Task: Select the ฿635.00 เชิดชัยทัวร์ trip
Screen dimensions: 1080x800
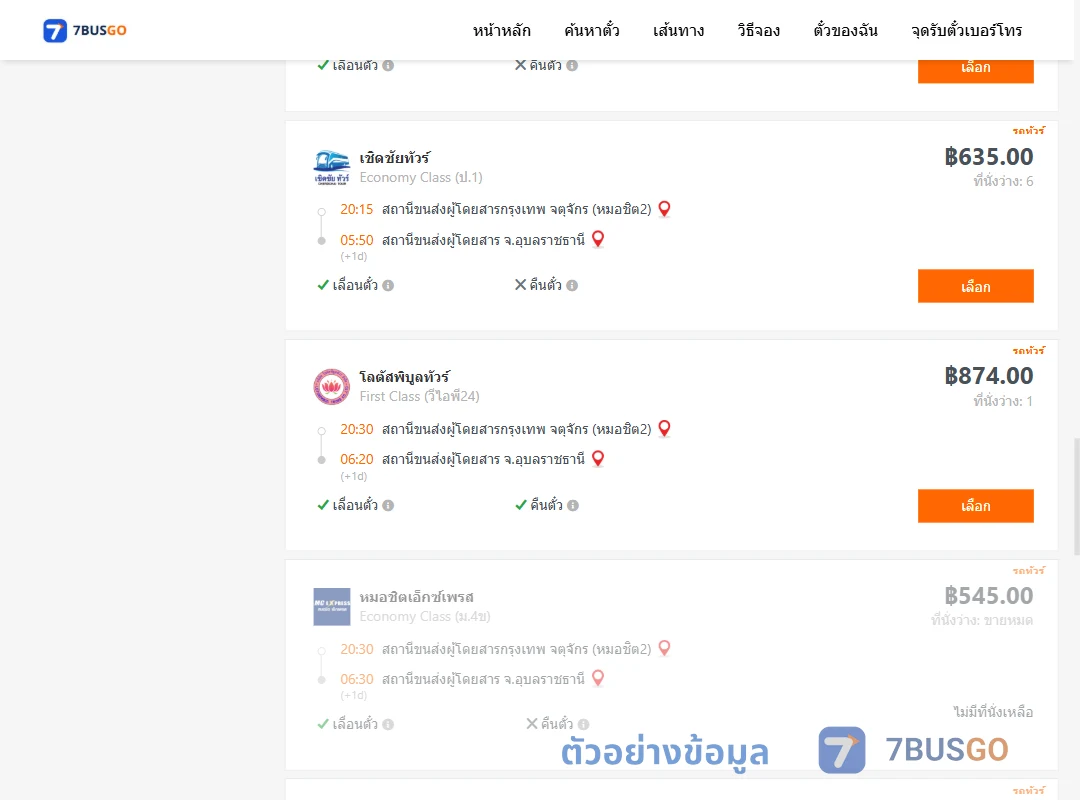Action: click(x=975, y=286)
